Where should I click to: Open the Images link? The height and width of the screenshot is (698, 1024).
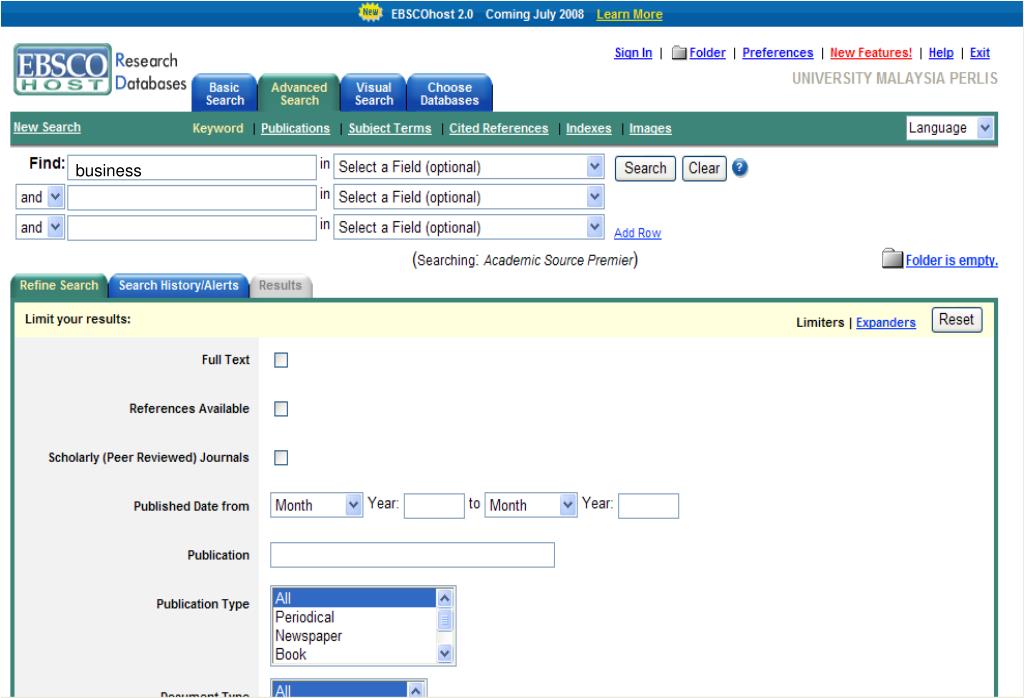click(650, 129)
